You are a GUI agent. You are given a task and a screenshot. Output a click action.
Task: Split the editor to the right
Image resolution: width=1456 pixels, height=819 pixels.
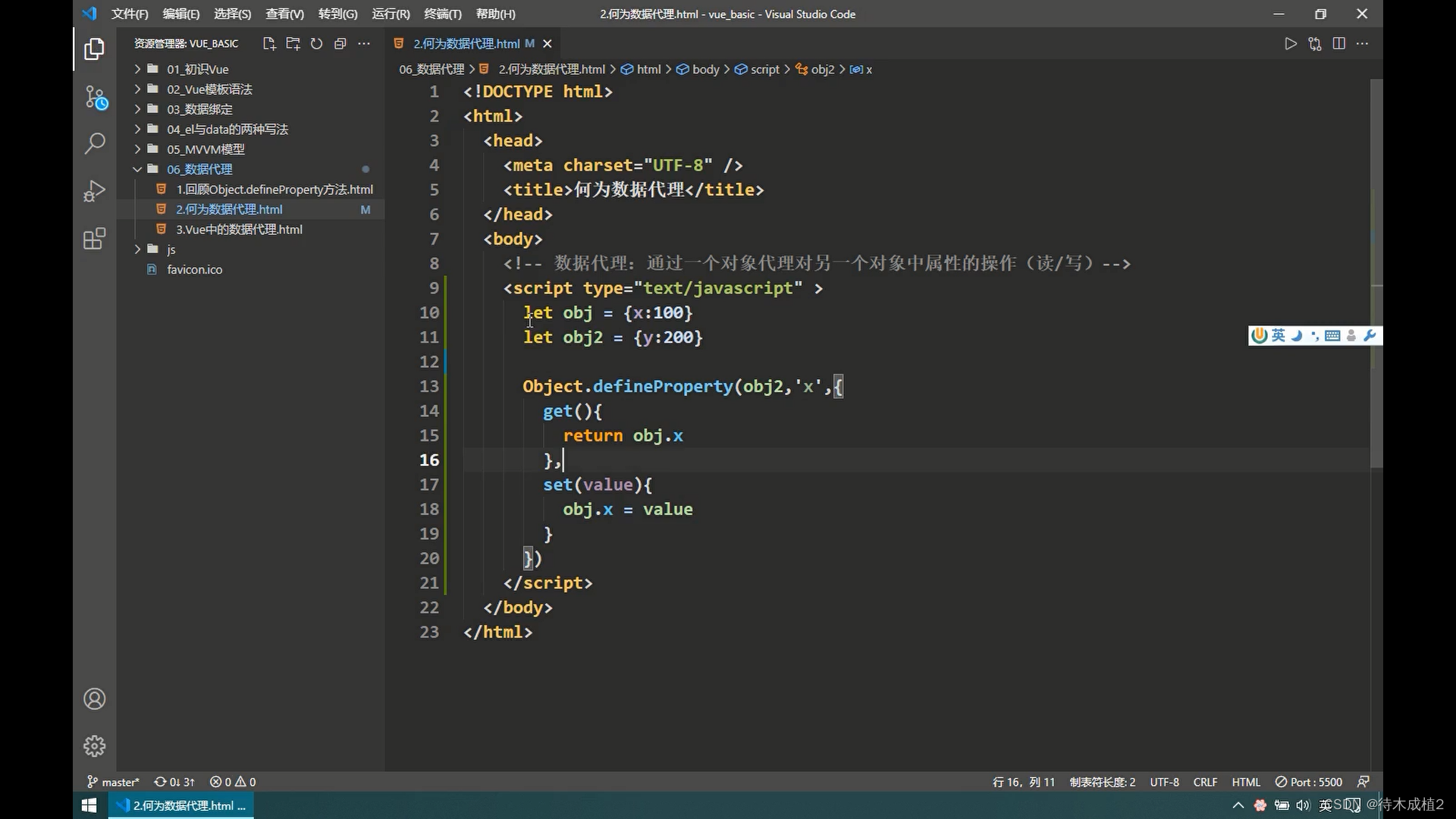click(x=1339, y=43)
